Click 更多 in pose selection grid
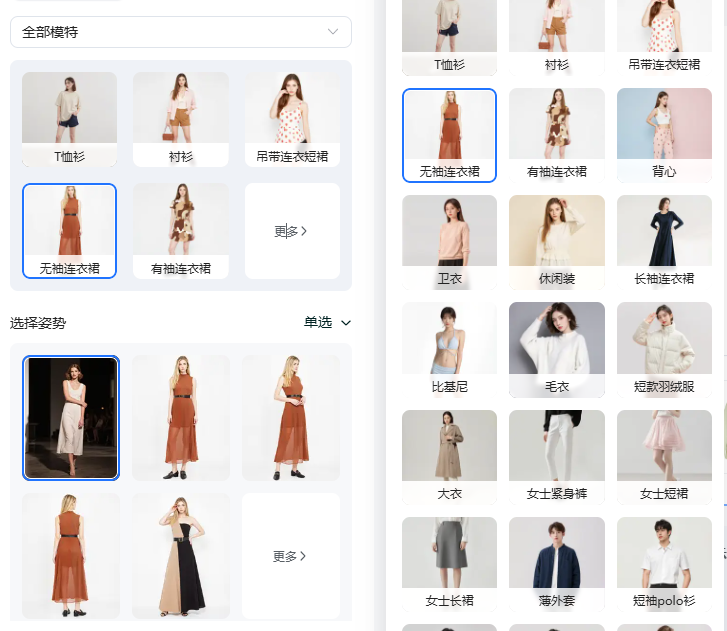This screenshot has width=727, height=631. [x=291, y=556]
